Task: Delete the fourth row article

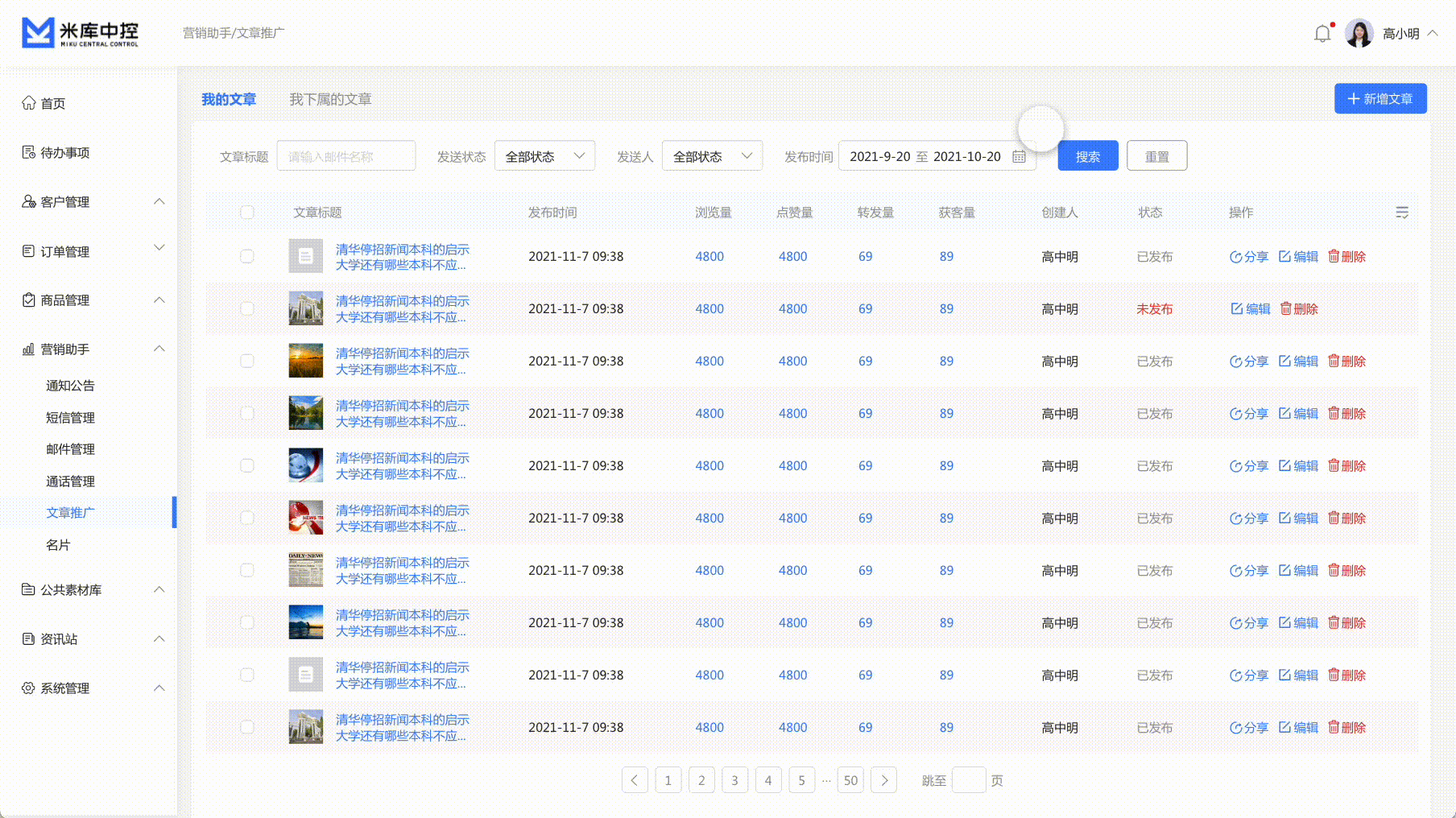Action: tap(1347, 414)
